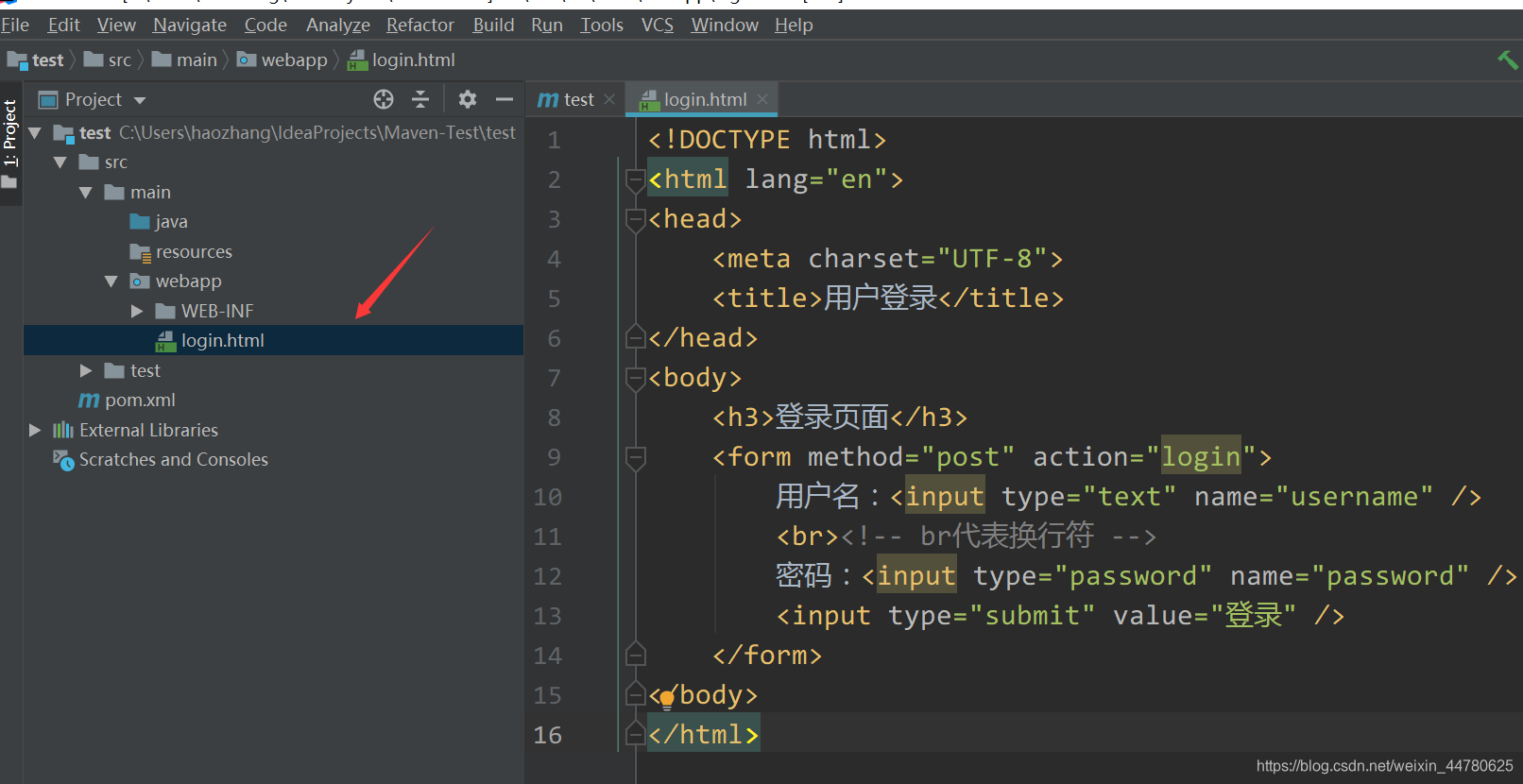Viewport: 1523px width, 784px height.
Task: Click the login.html file icon in tree
Action: click(x=165, y=341)
